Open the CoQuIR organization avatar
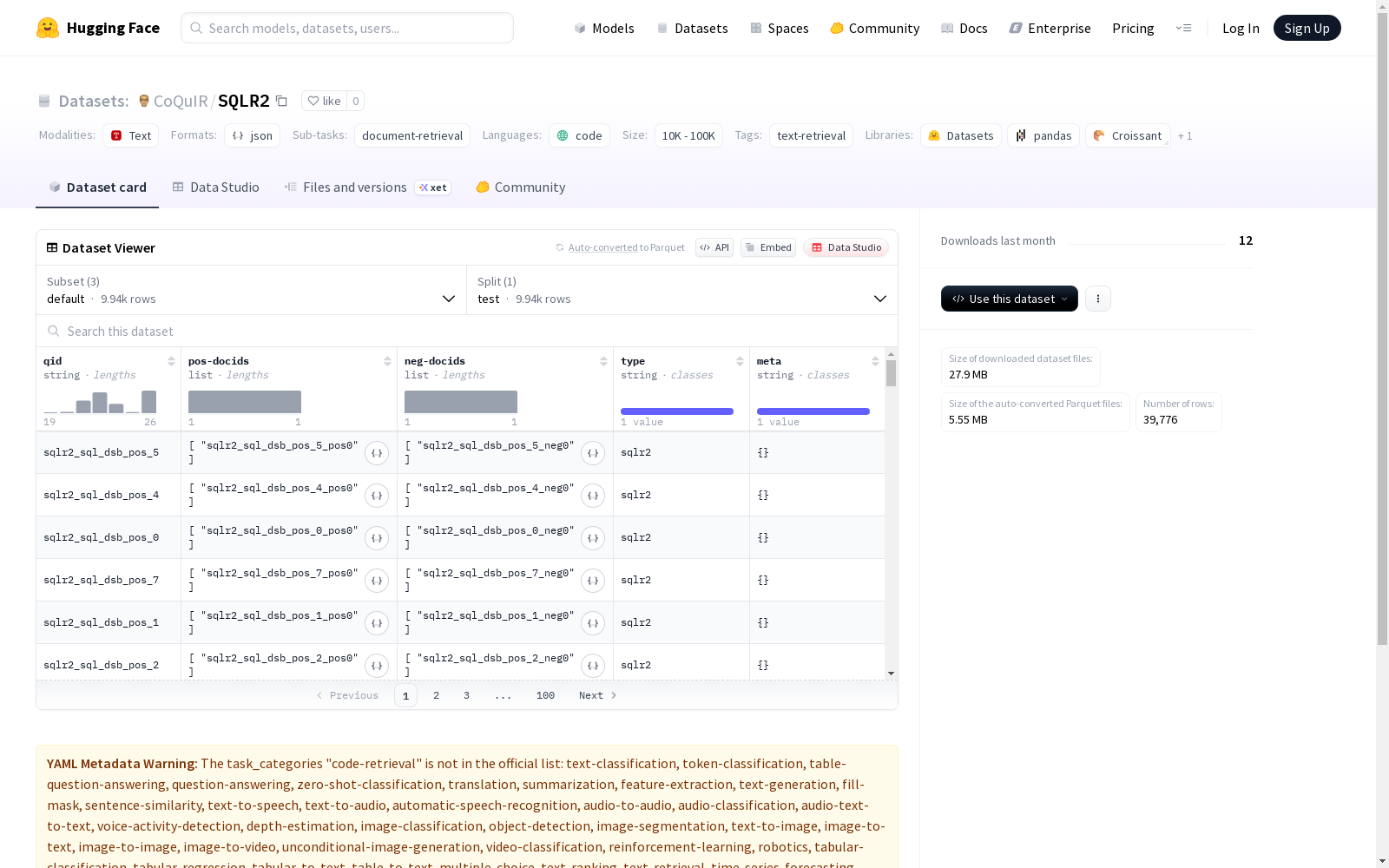 tap(144, 101)
